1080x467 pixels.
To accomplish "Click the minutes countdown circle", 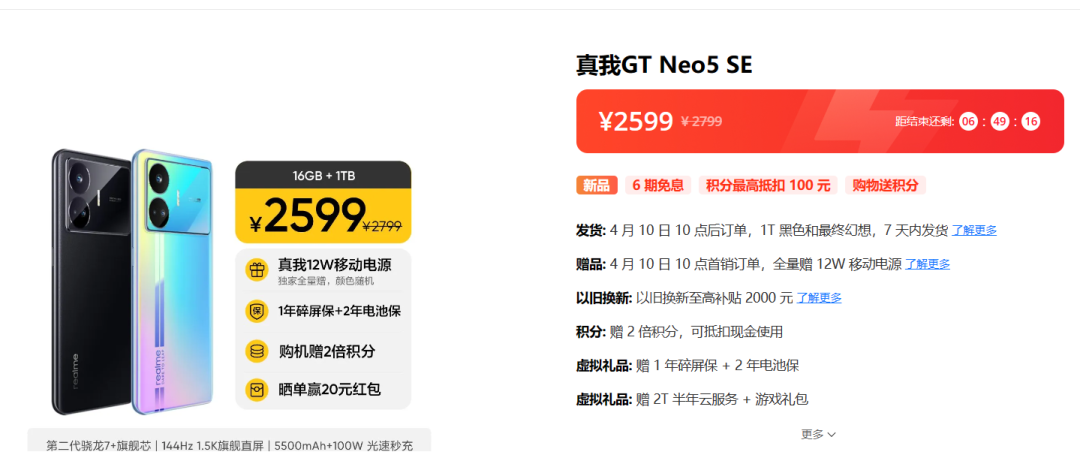I will (1000, 122).
